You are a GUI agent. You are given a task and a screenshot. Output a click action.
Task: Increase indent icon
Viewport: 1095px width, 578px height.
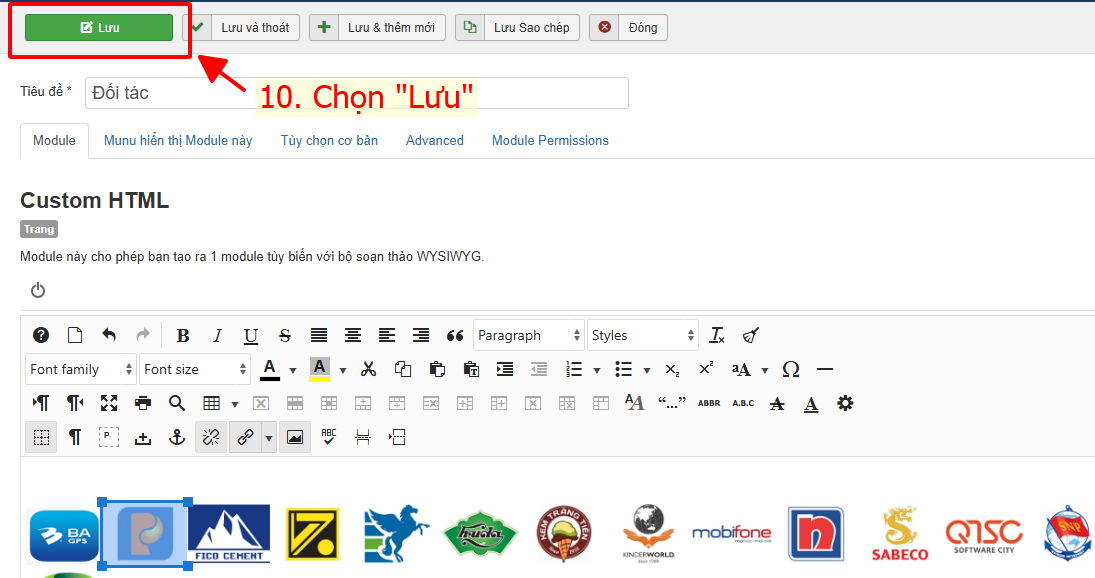click(505, 369)
